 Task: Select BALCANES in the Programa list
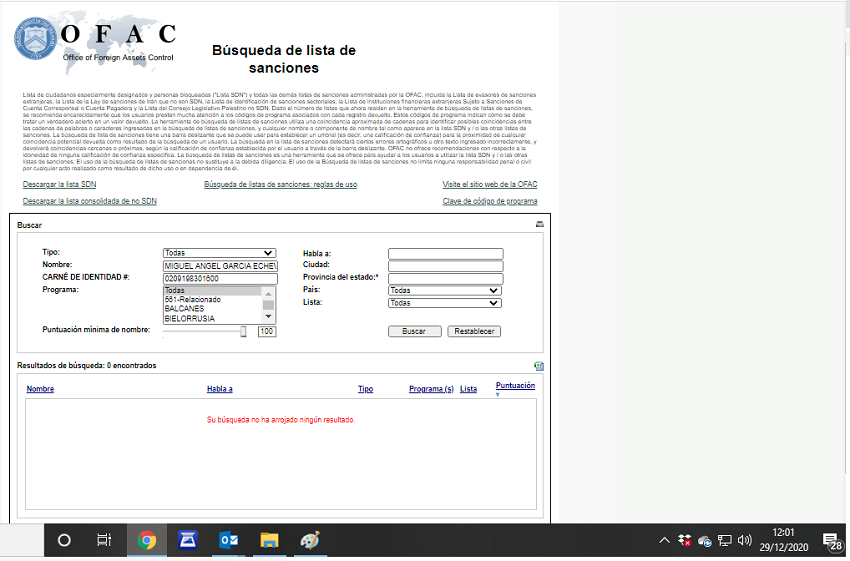click(185, 309)
